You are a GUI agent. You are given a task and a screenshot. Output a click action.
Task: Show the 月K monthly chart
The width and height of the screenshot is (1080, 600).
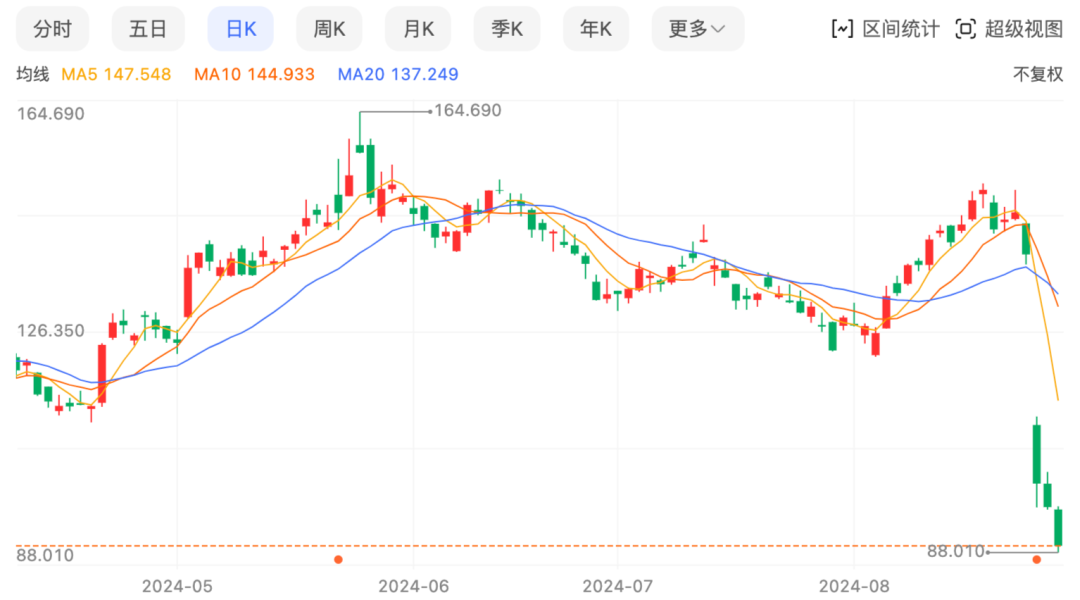(418, 29)
